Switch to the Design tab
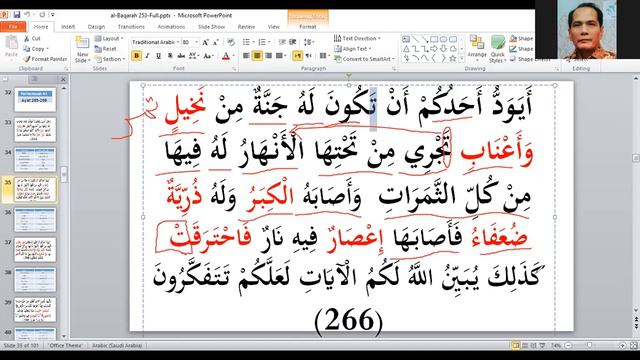Viewport: 640px width, 360px height. click(x=96, y=27)
